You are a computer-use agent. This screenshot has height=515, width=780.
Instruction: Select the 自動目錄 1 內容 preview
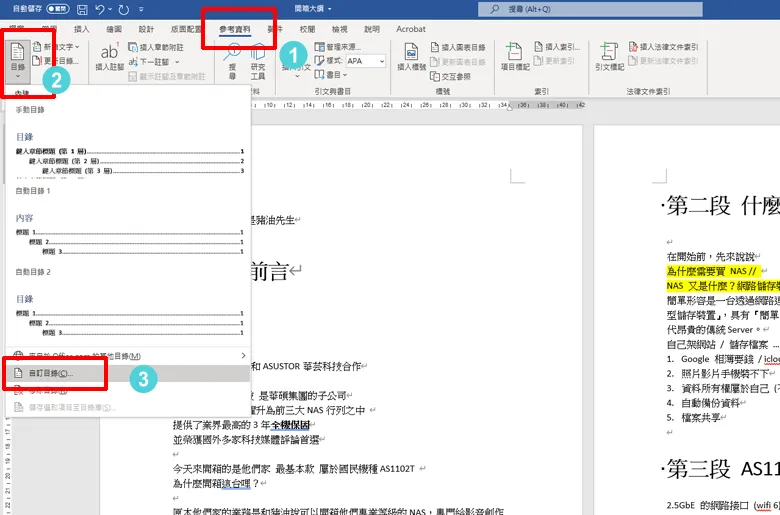(x=129, y=234)
